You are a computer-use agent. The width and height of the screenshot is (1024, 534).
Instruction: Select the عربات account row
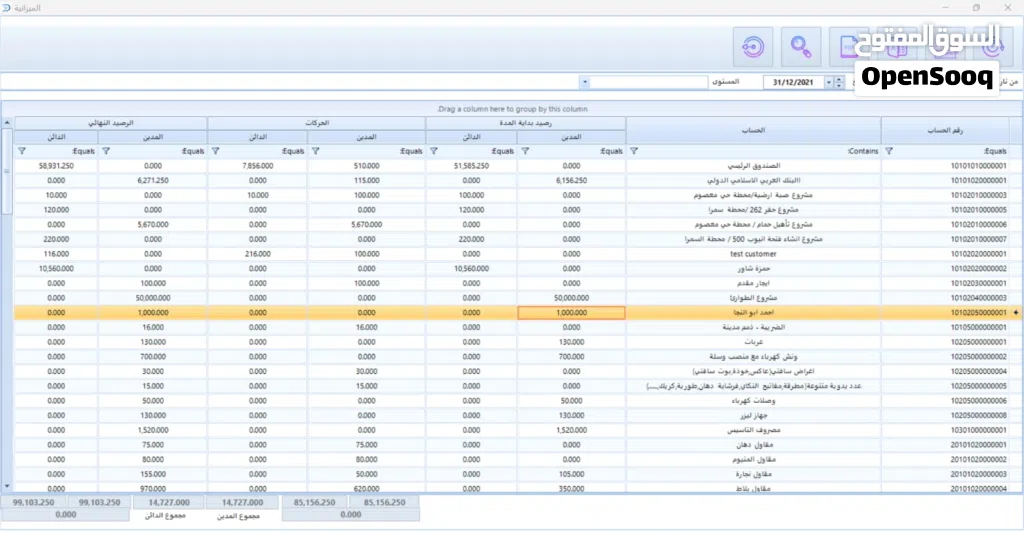754,342
